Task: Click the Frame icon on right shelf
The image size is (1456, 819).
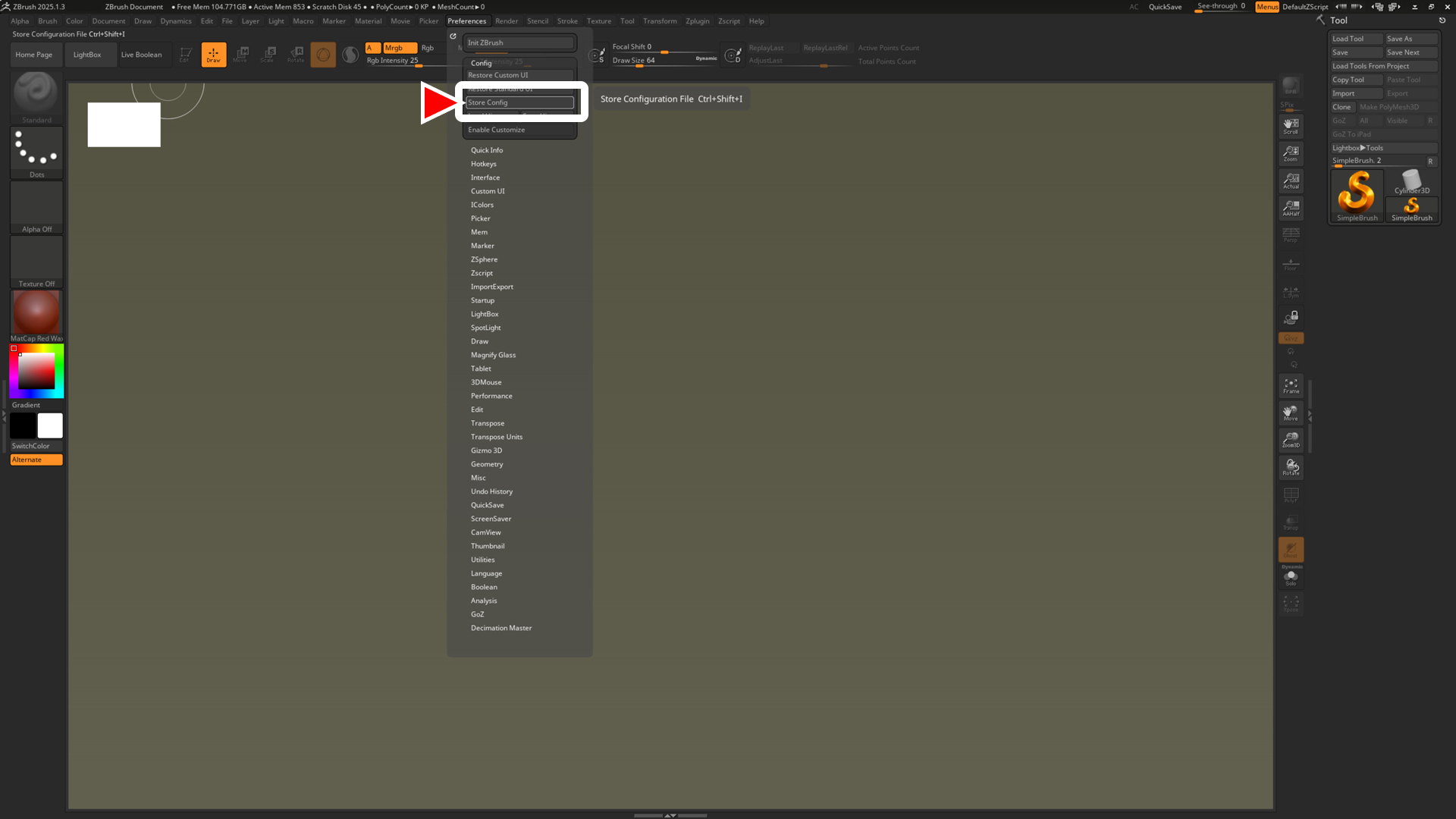Action: [1291, 385]
